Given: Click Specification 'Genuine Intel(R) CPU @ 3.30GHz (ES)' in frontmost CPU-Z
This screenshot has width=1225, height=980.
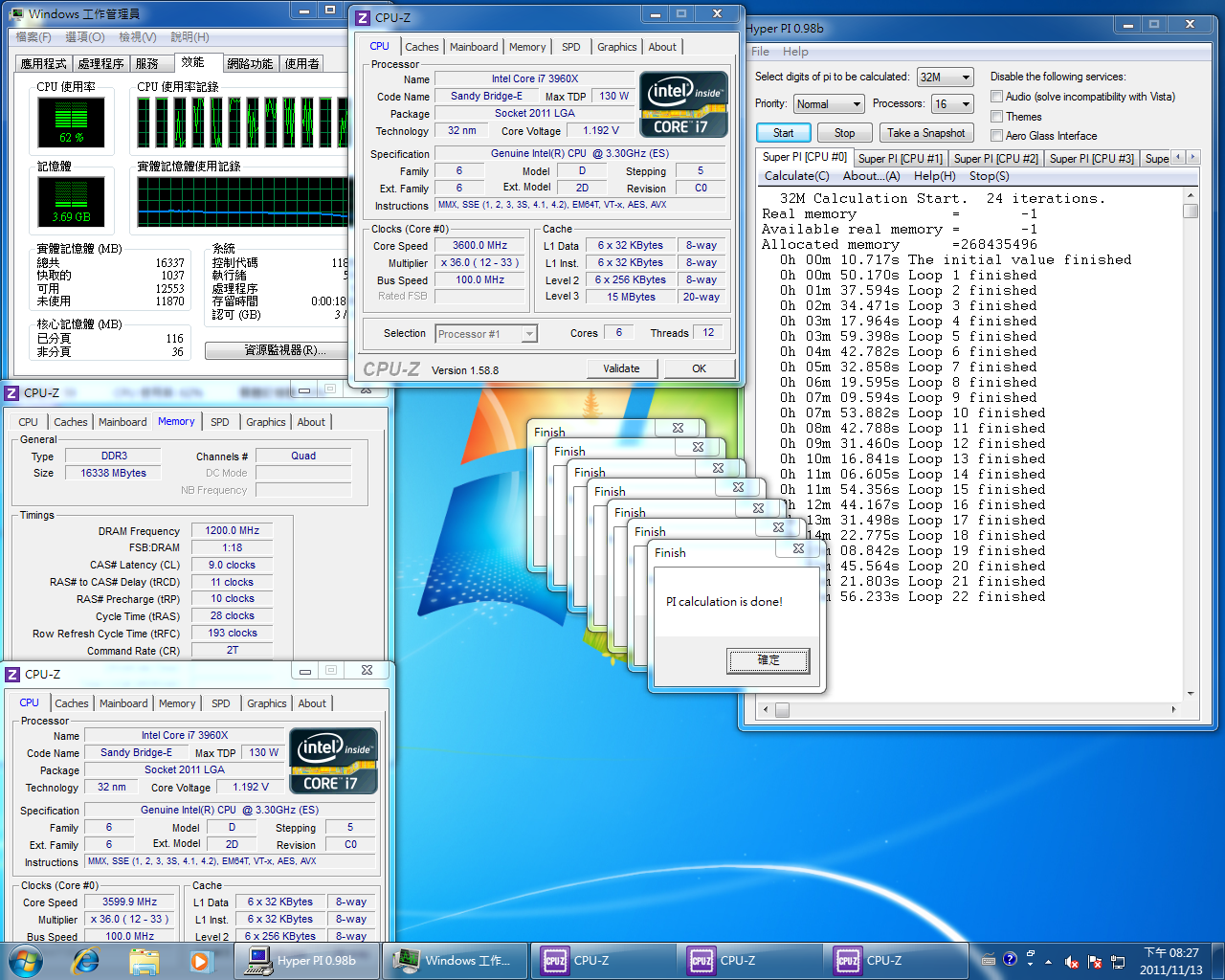Looking at the screenshot, I should (580, 153).
